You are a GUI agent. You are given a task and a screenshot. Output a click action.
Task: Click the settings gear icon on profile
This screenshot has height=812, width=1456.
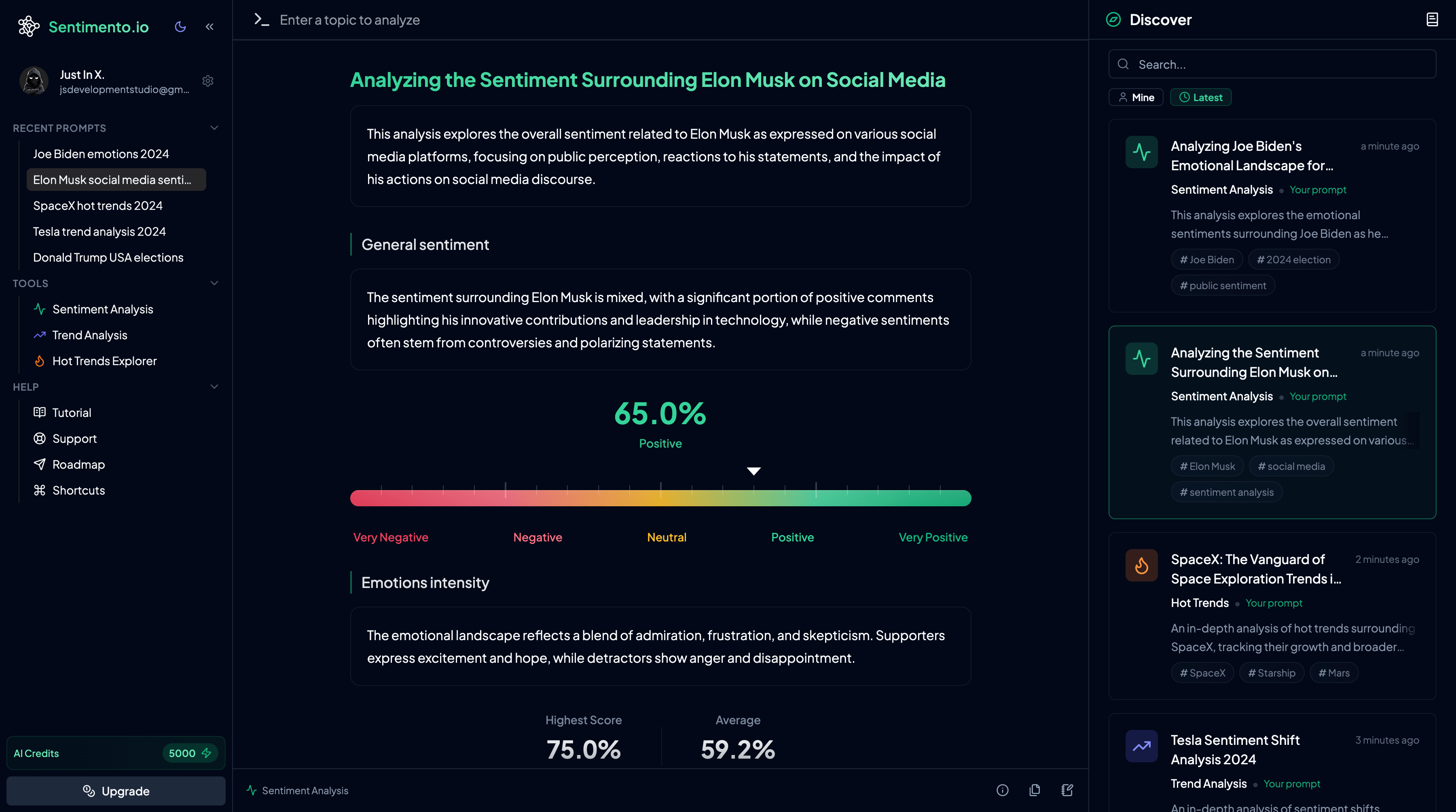207,80
